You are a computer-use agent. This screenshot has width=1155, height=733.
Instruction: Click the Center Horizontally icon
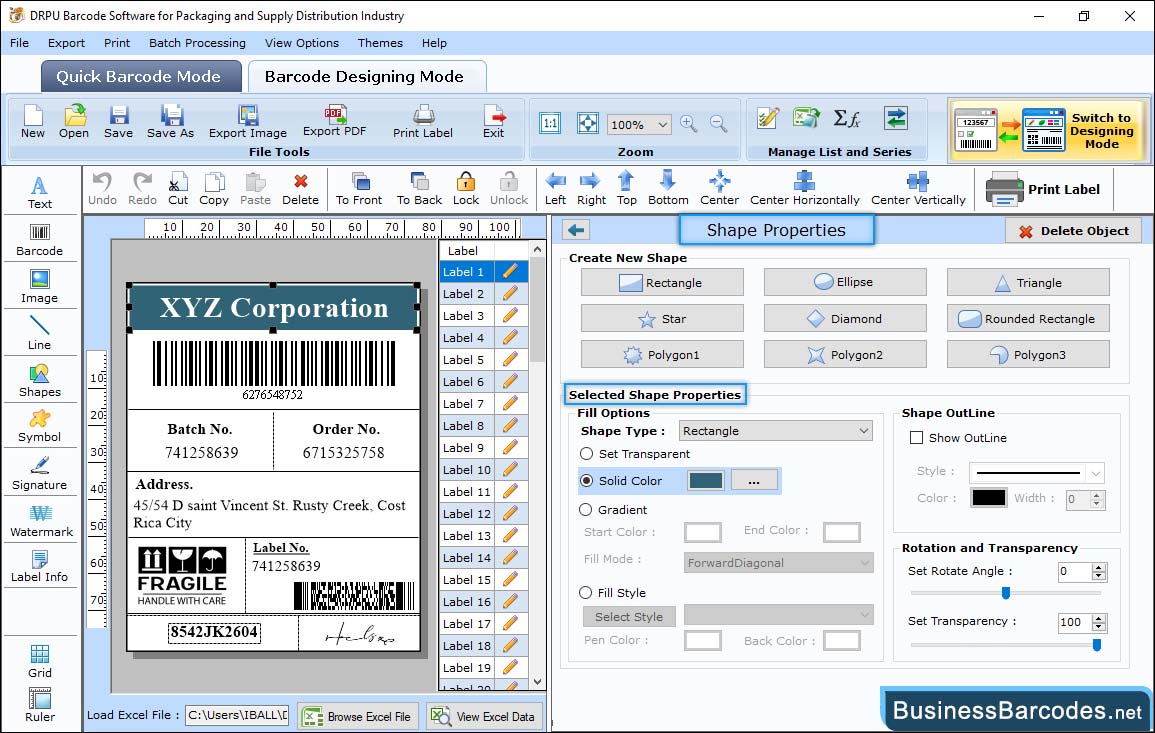coord(804,181)
